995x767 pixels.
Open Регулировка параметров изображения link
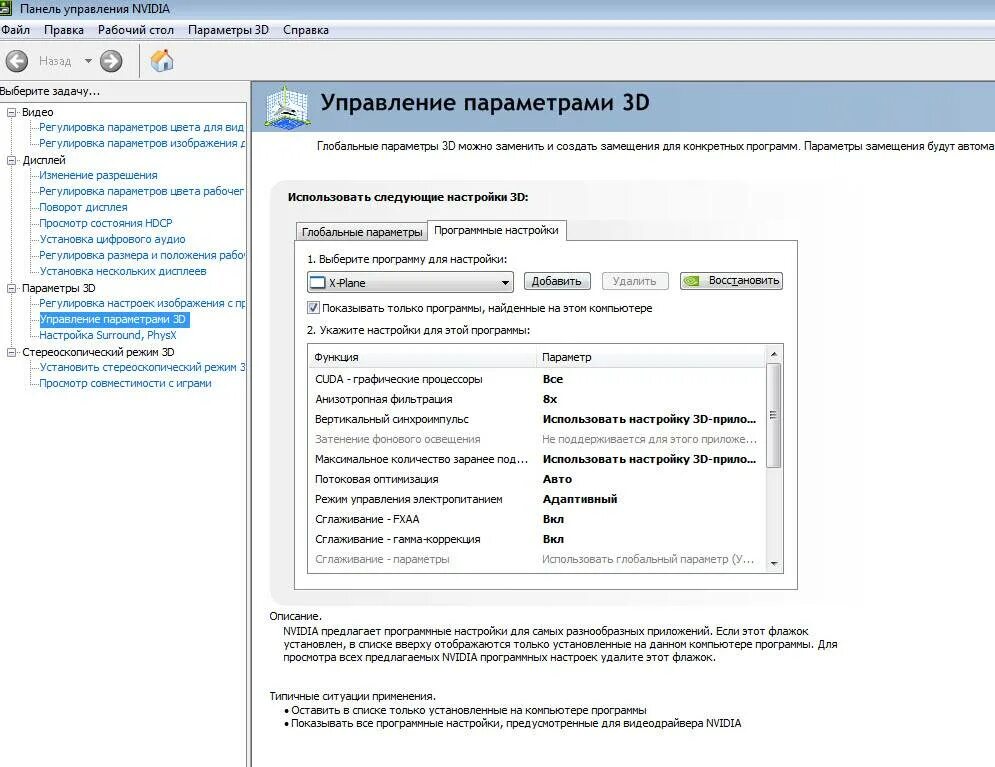(x=142, y=143)
